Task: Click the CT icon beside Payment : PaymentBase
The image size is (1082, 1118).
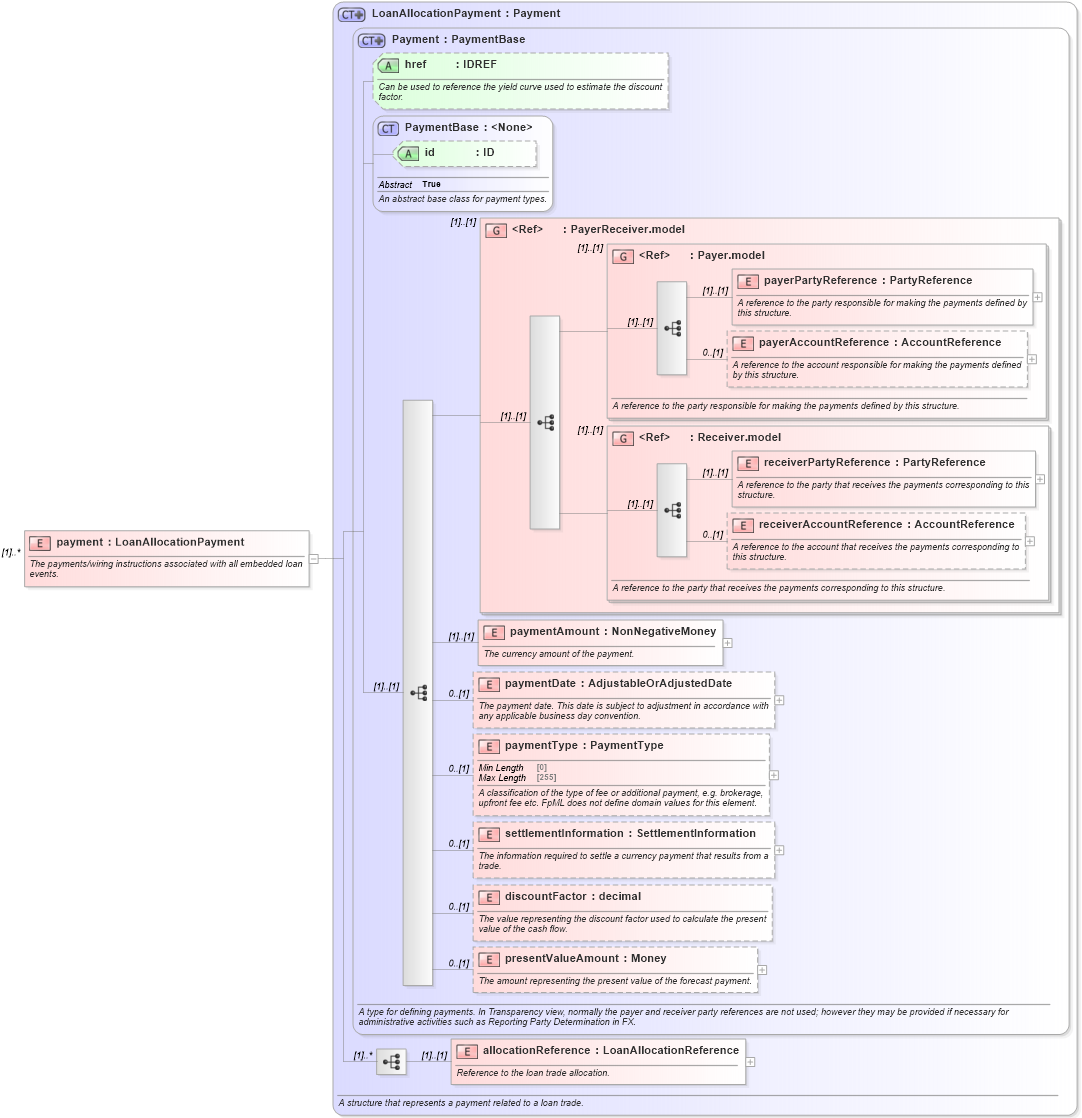Action: tap(369, 39)
